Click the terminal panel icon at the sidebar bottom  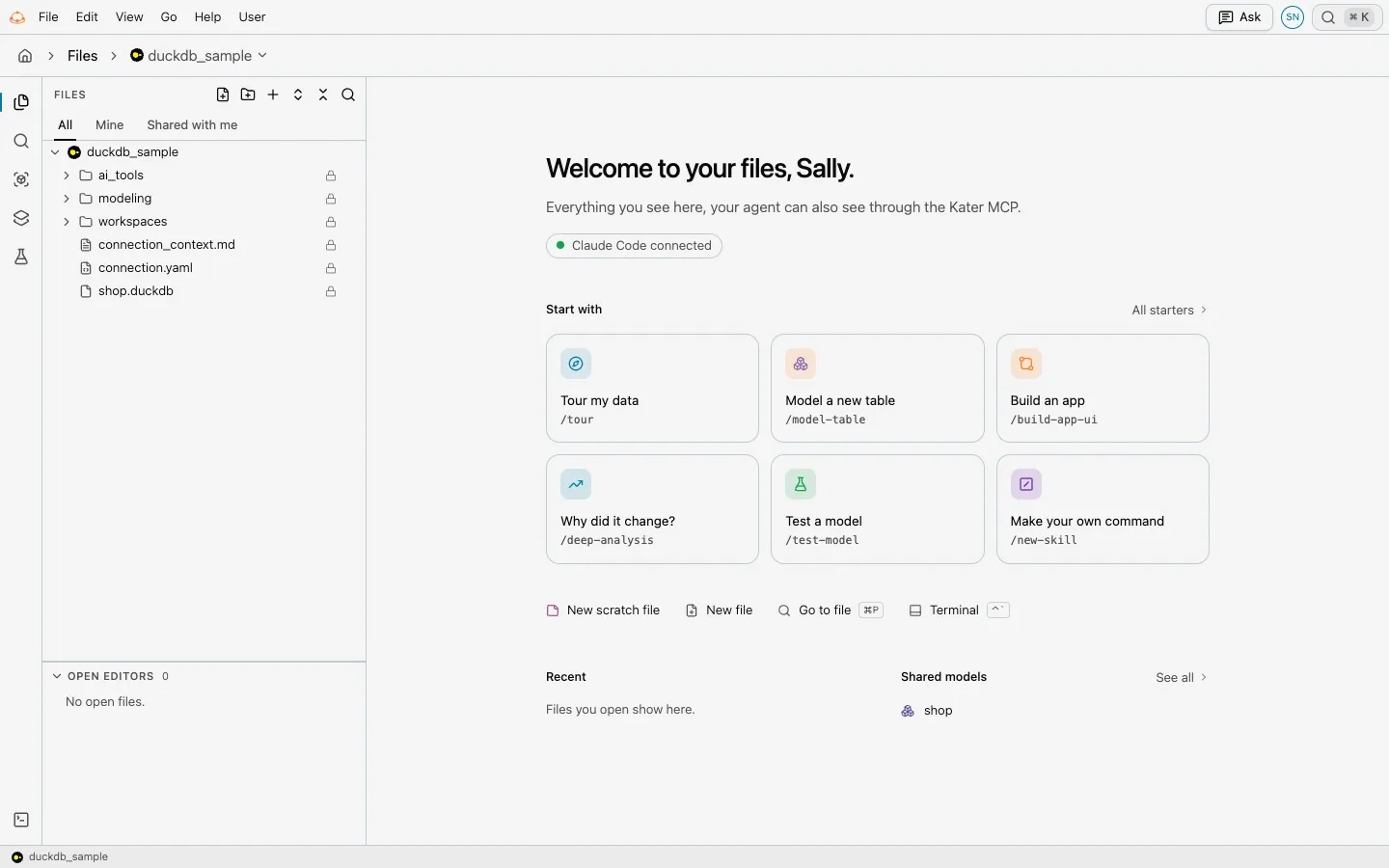point(21,820)
